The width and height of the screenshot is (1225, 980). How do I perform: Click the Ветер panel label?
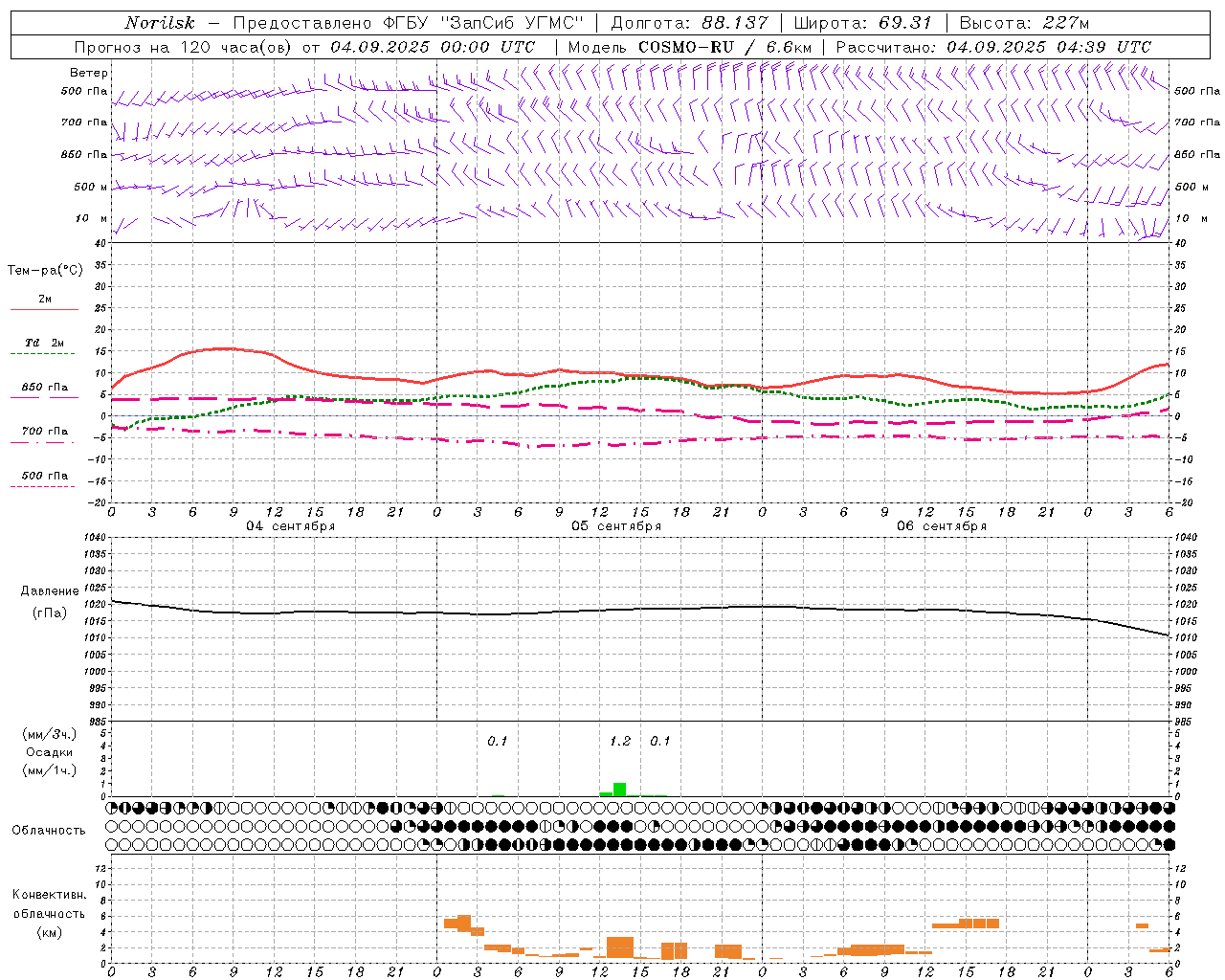(x=89, y=73)
